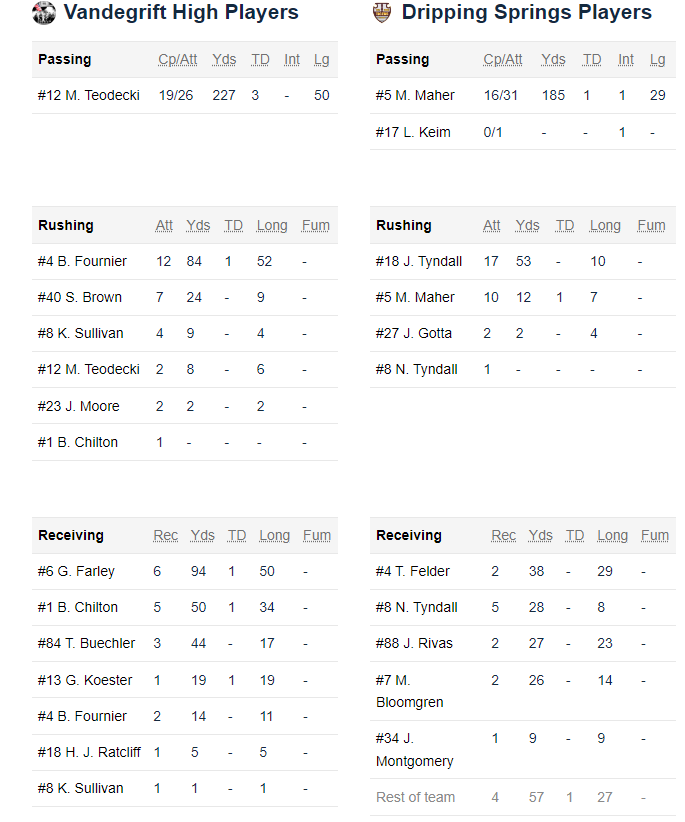Click the Dripping Springs team logo icon
The image size is (685, 822).
coord(382,13)
